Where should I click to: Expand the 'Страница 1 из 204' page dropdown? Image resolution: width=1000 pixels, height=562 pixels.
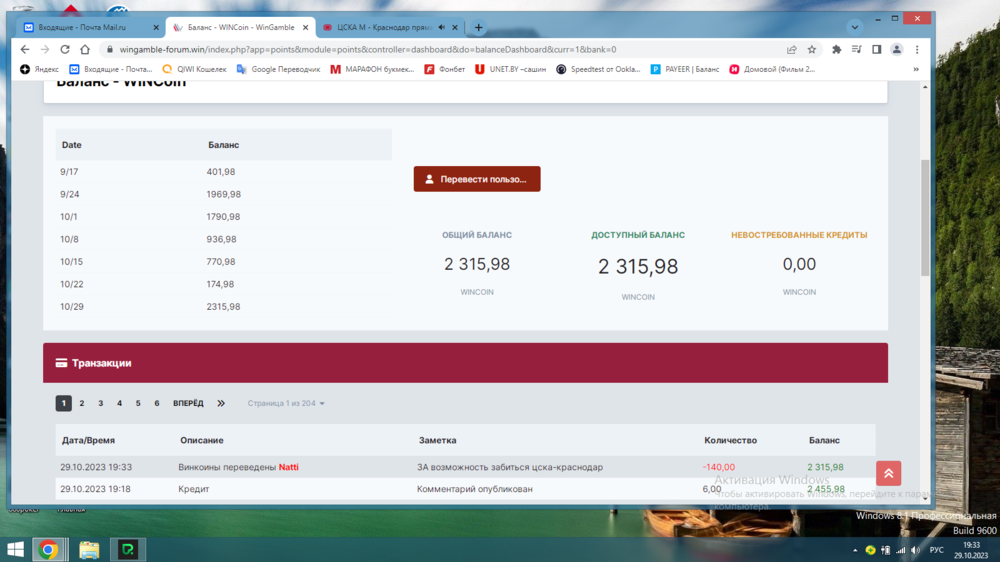tap(286, 403)
